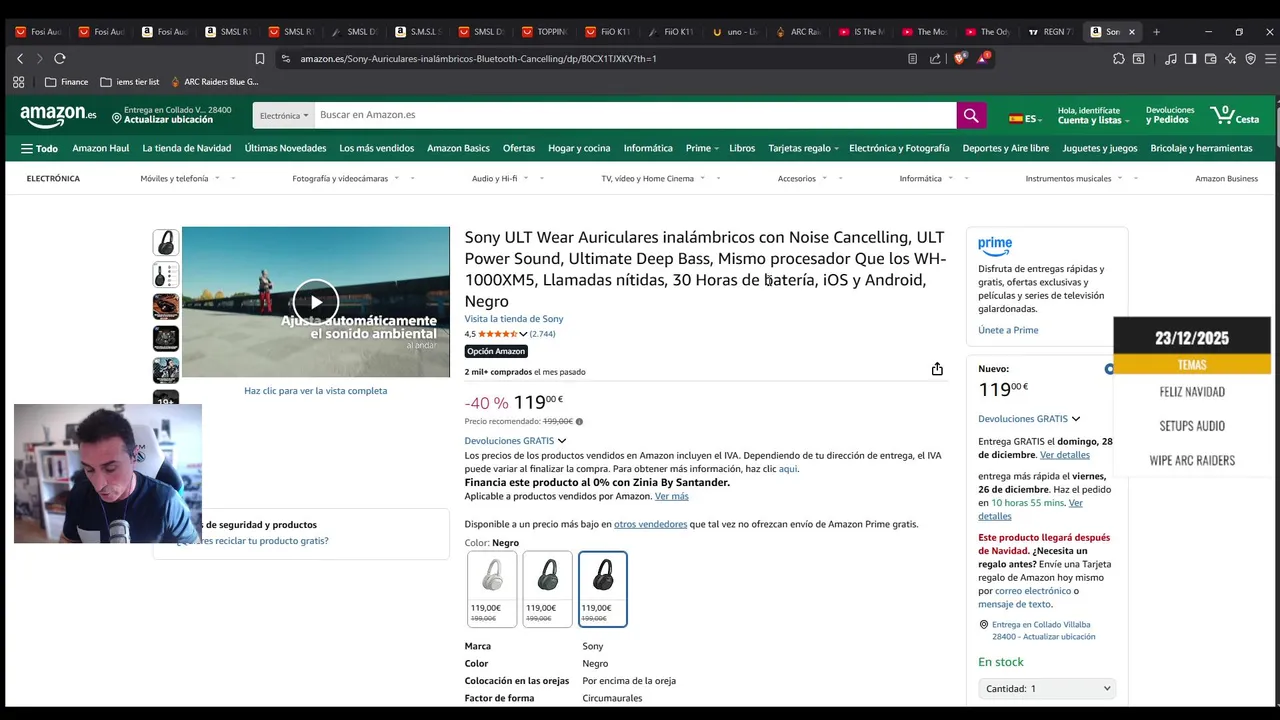The width and height of the screenshot is (1280, 720).
Task: Go back with the browser back arrow
Action: 20,59
